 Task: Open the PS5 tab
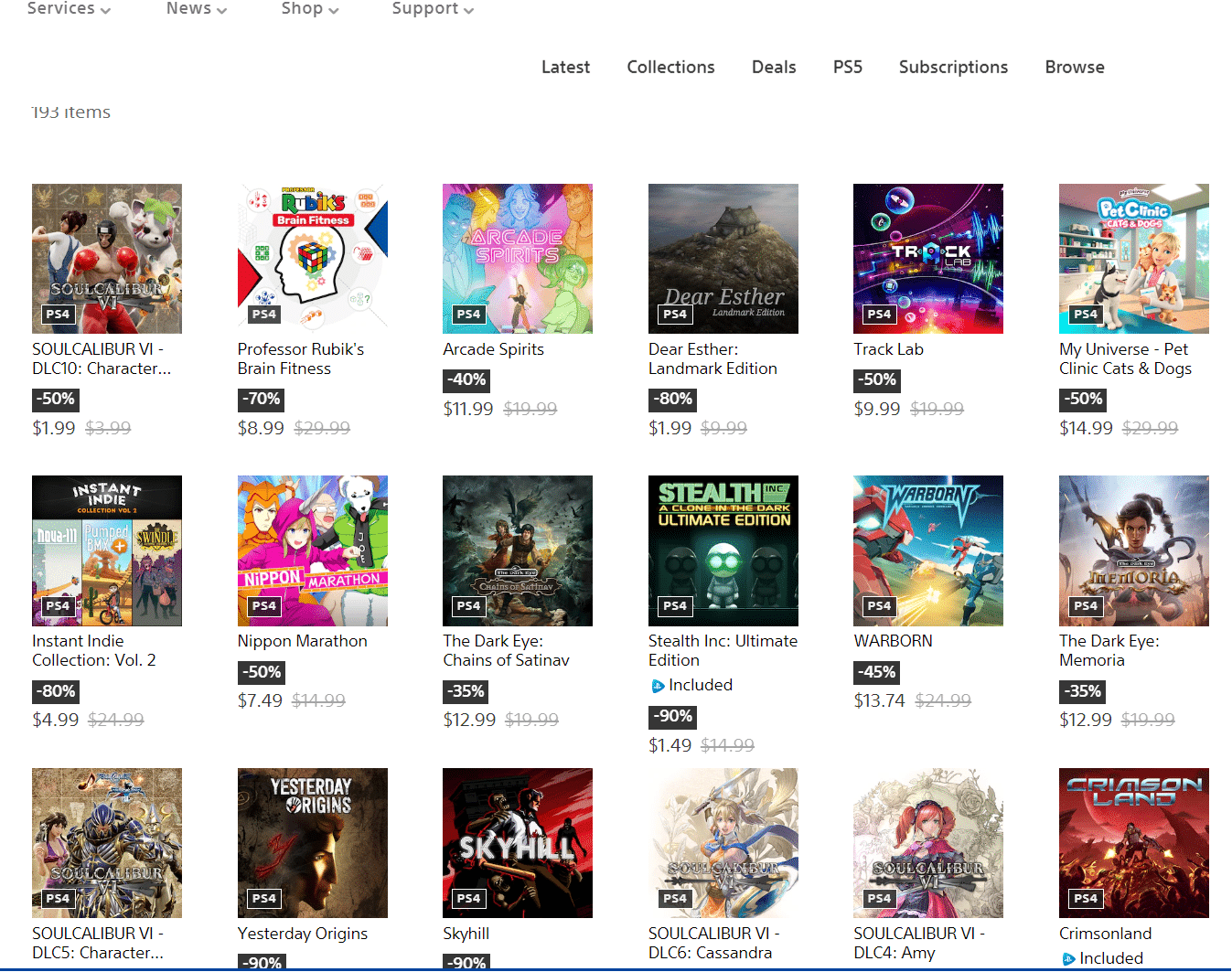pyautogui.click(x=847, y=67)
